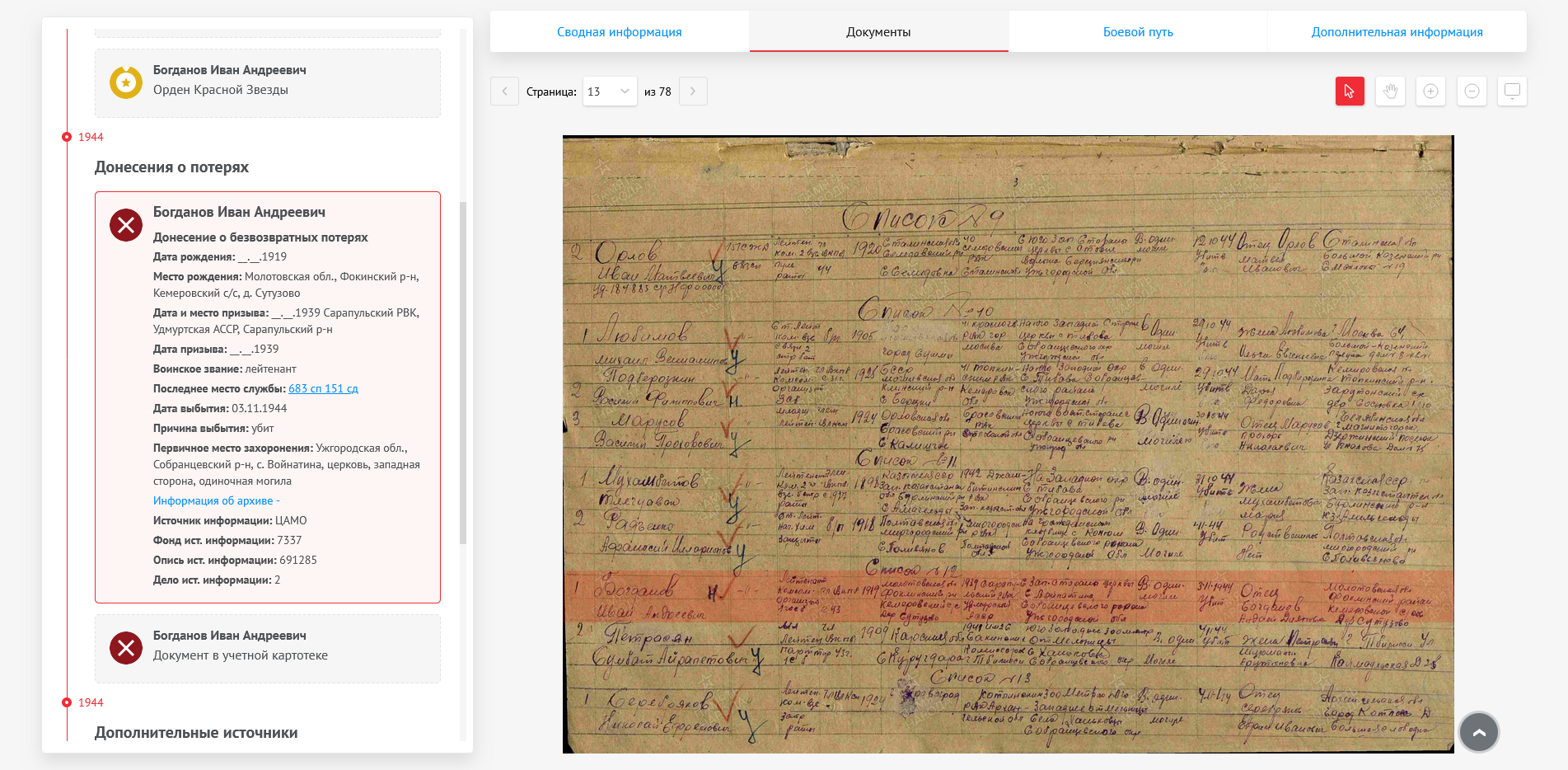This screenshot has width=1568, height=770.
Task: Zoom in on the document image
Action: point(1430,92)
